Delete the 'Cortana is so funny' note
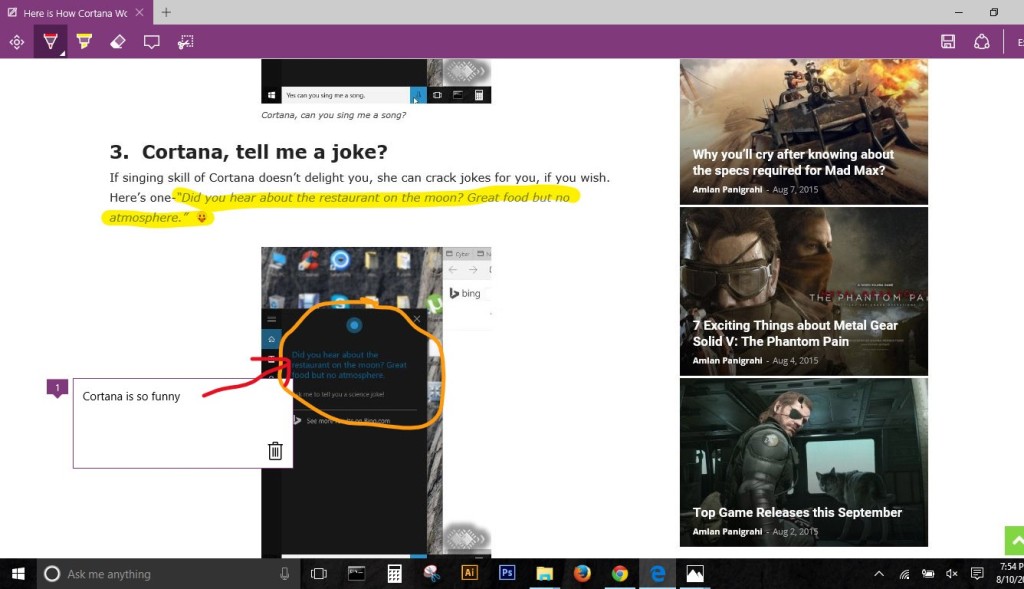 click(x=275, y=451)
